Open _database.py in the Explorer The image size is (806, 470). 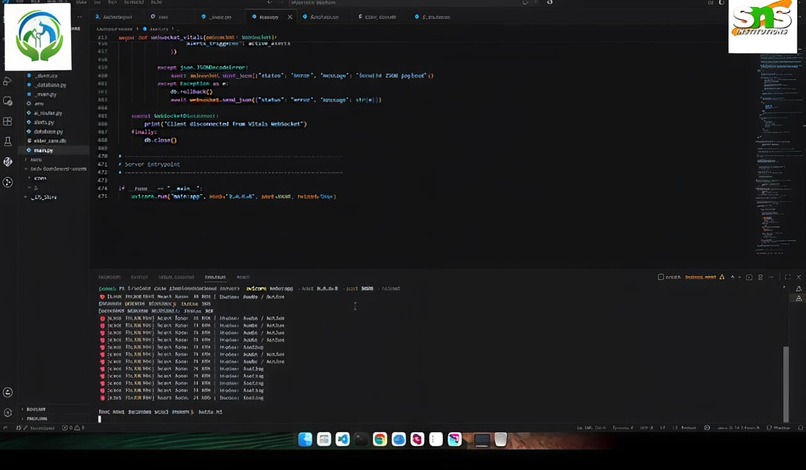[51, 85]
